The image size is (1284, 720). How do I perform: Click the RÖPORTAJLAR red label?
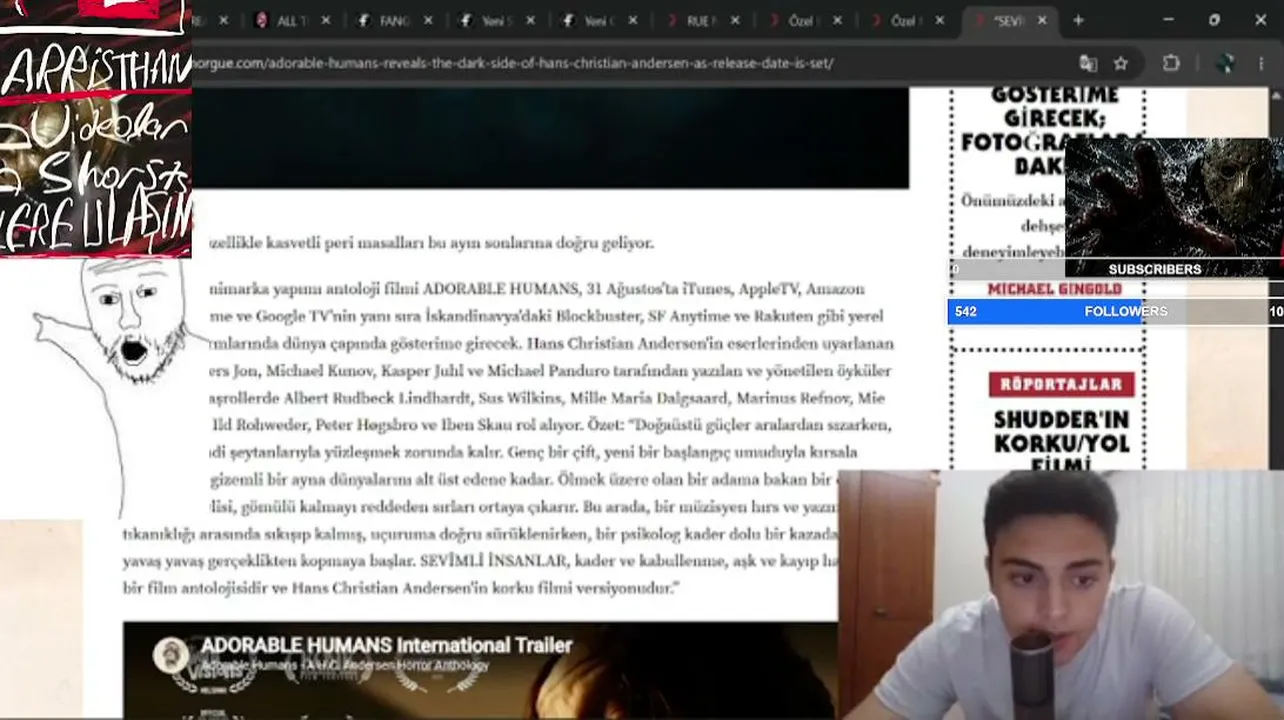coord(1061,384)
